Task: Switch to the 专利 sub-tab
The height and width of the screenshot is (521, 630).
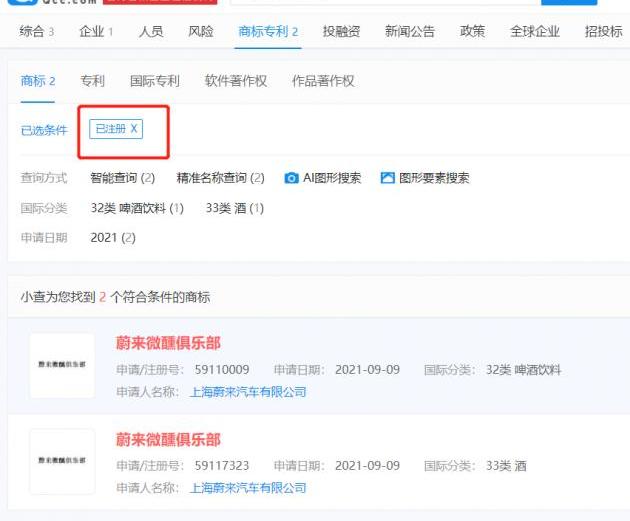Action: click(x=92, y=81)
